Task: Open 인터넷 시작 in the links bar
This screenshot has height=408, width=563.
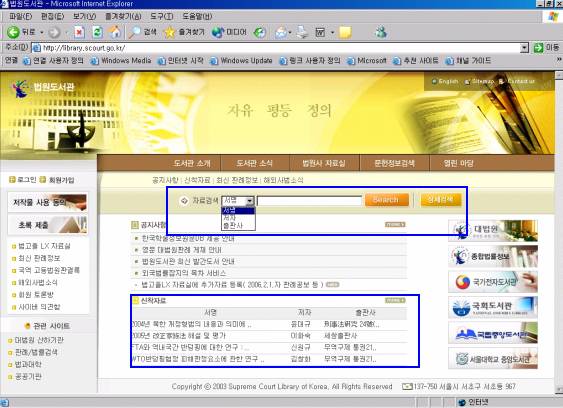Action: (181, 61)
